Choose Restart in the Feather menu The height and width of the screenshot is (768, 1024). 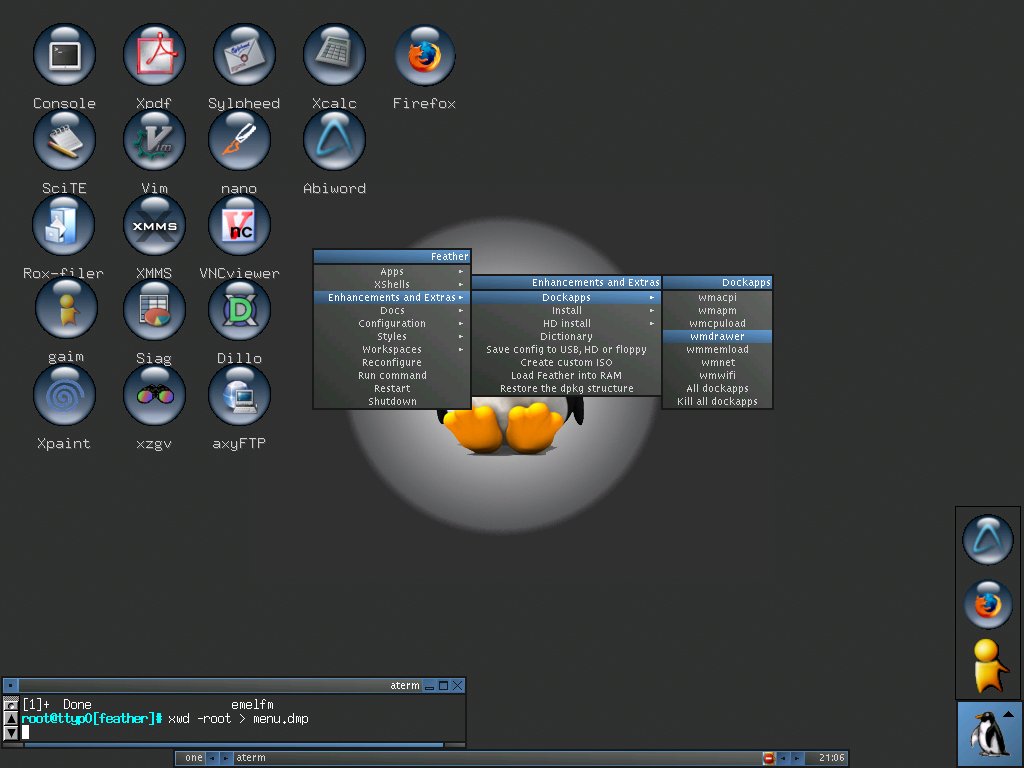392,388
